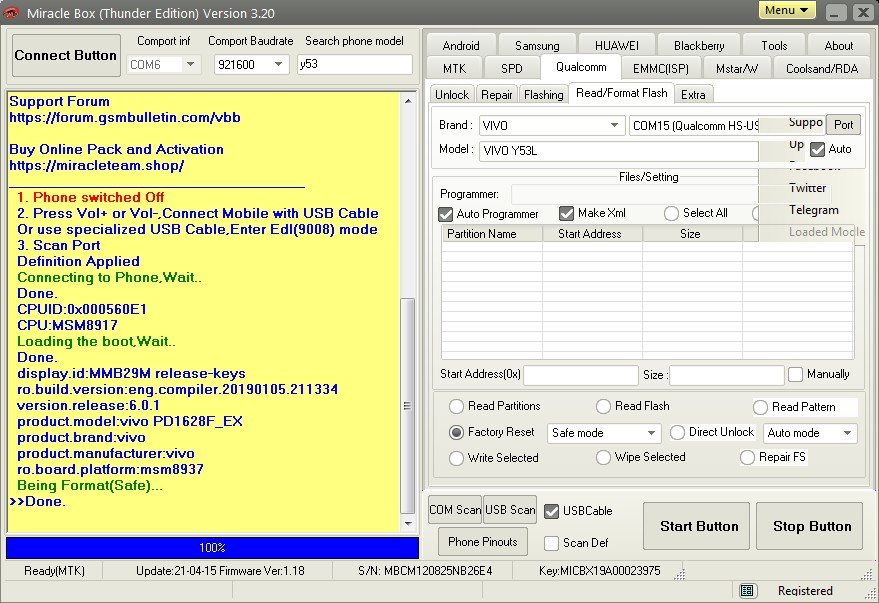
Task: Open the Extra sub-tab
Action: [x=693, y=94]
